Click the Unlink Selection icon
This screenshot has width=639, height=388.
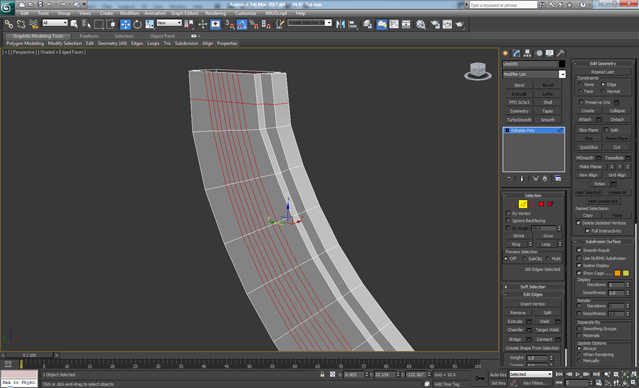pos(21,24)
